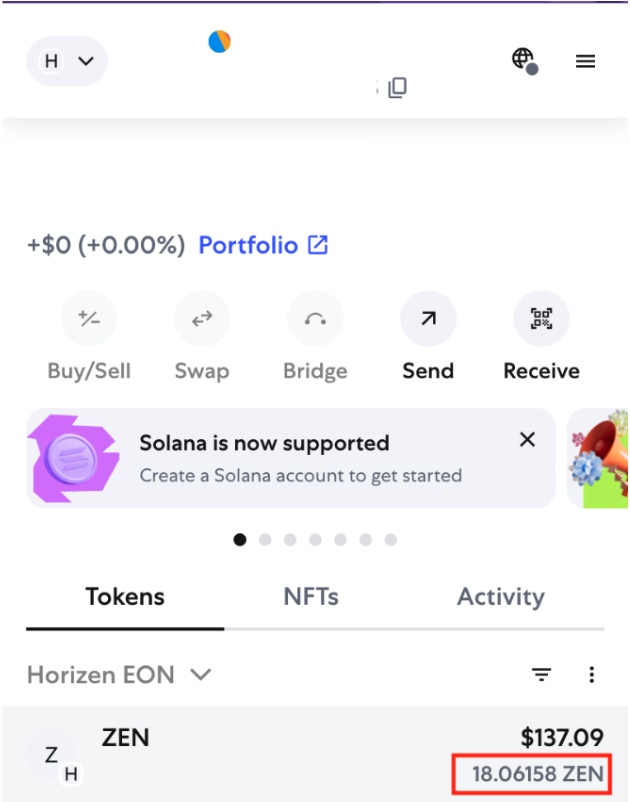Open the Activity tab
The image size is (630, 802).
pyautogui.click(x=500, y=596)
